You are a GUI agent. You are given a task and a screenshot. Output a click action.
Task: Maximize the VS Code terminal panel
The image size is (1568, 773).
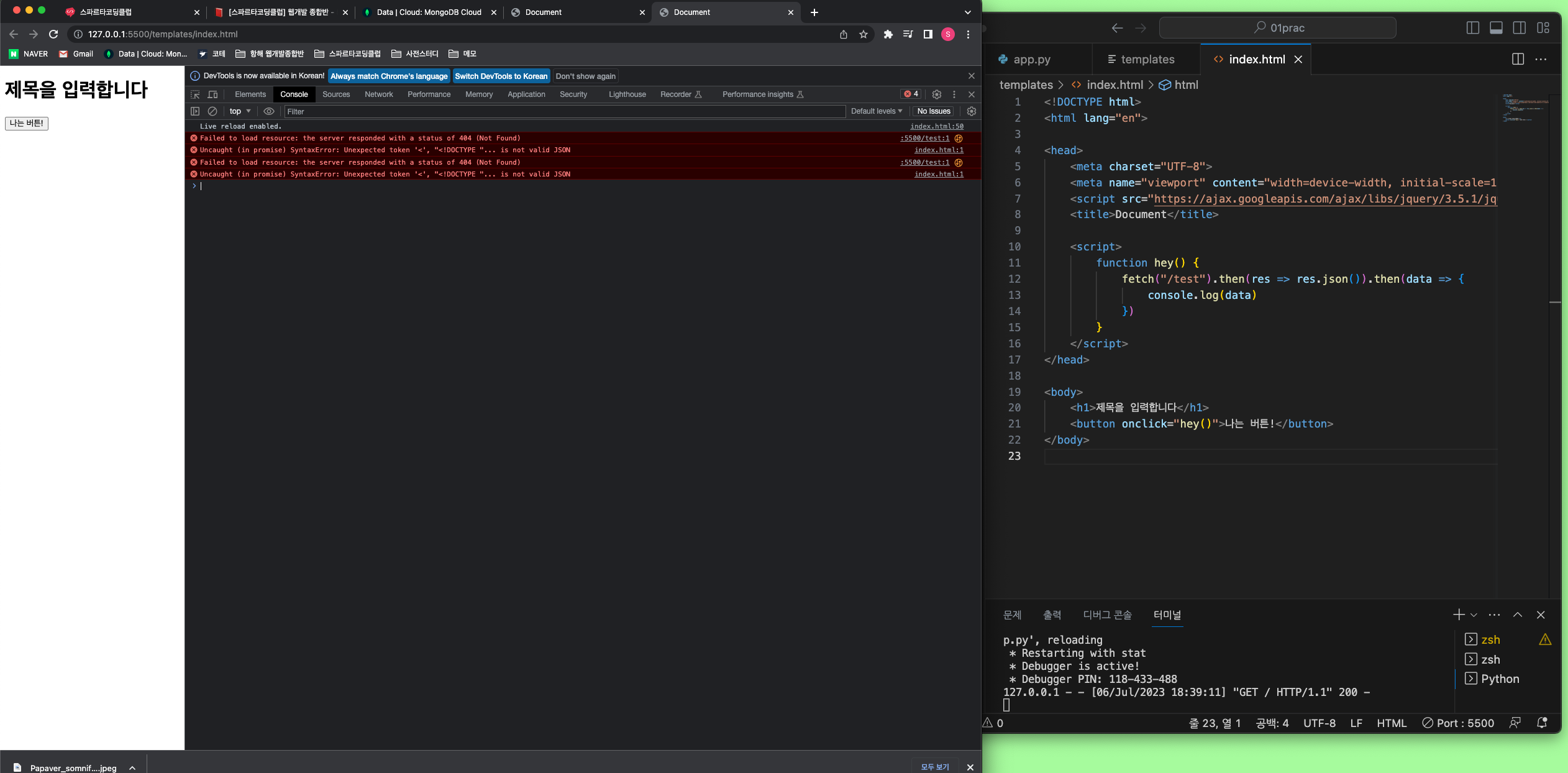click(x=1518, y=615)
